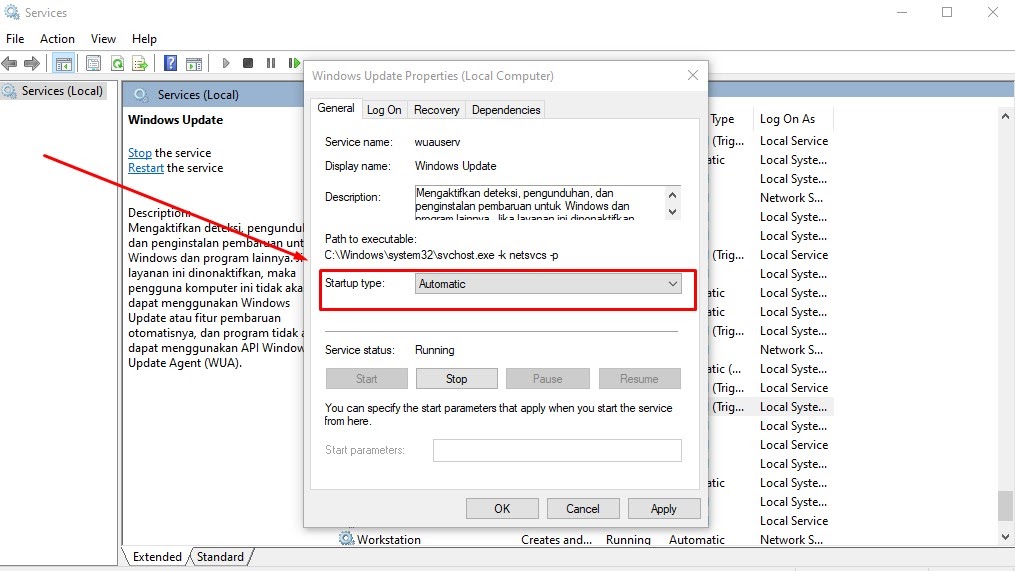Viewport: 1015px width, 571px height.
Task: Click the Apply button
Action: [664, 508]
